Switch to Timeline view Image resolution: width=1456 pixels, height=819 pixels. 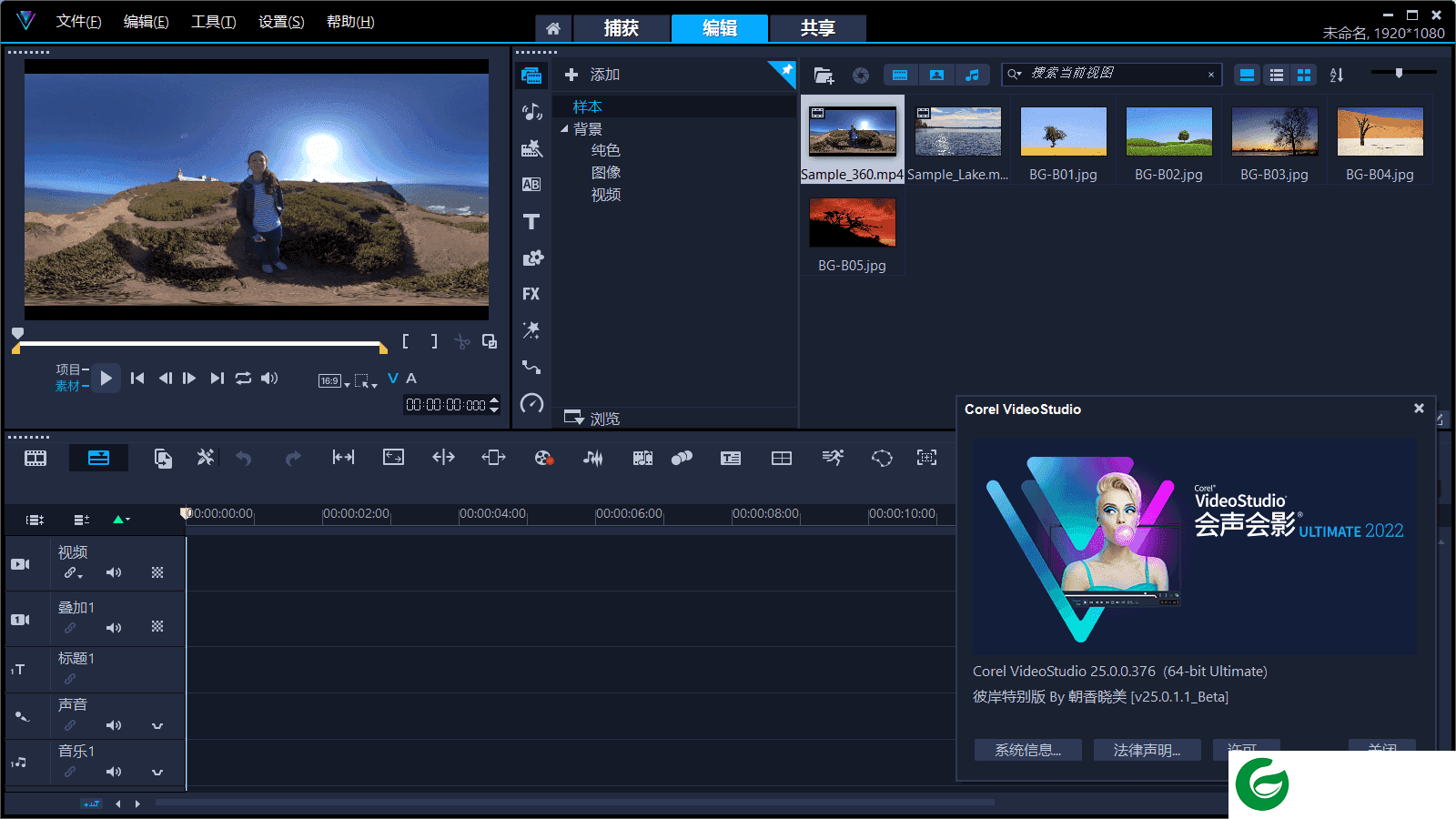coord(98,458)
